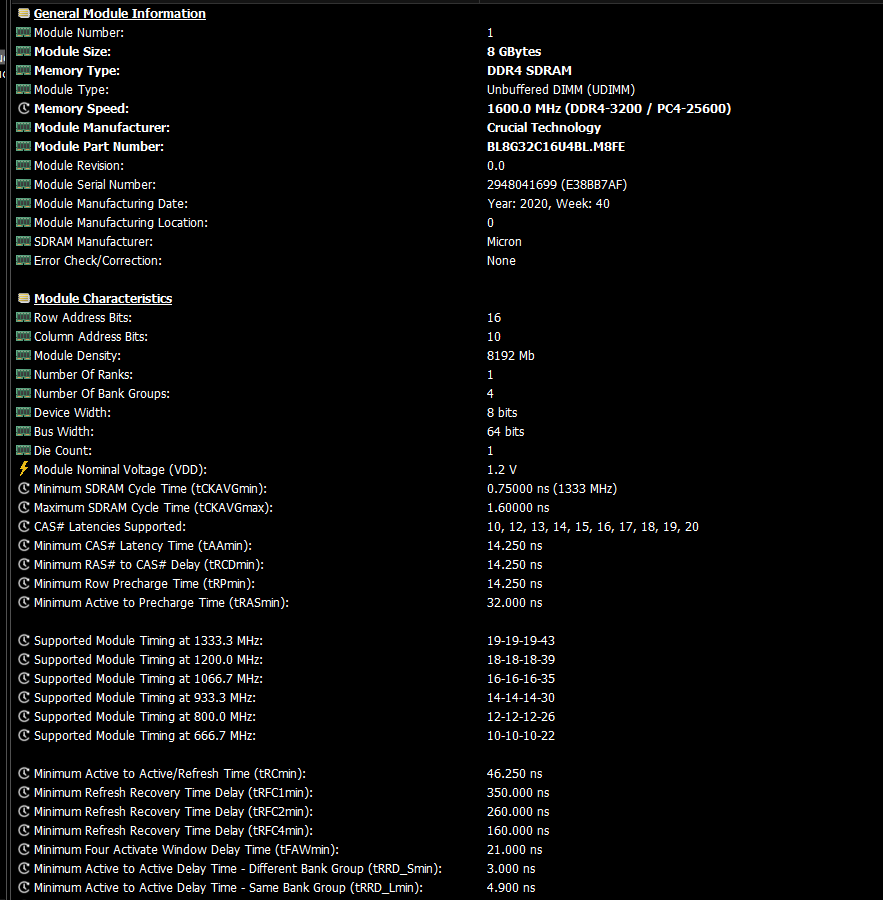Select Supported Module Timing at 933.3 MHz label
Screen dimensions: 883x900
145,697
